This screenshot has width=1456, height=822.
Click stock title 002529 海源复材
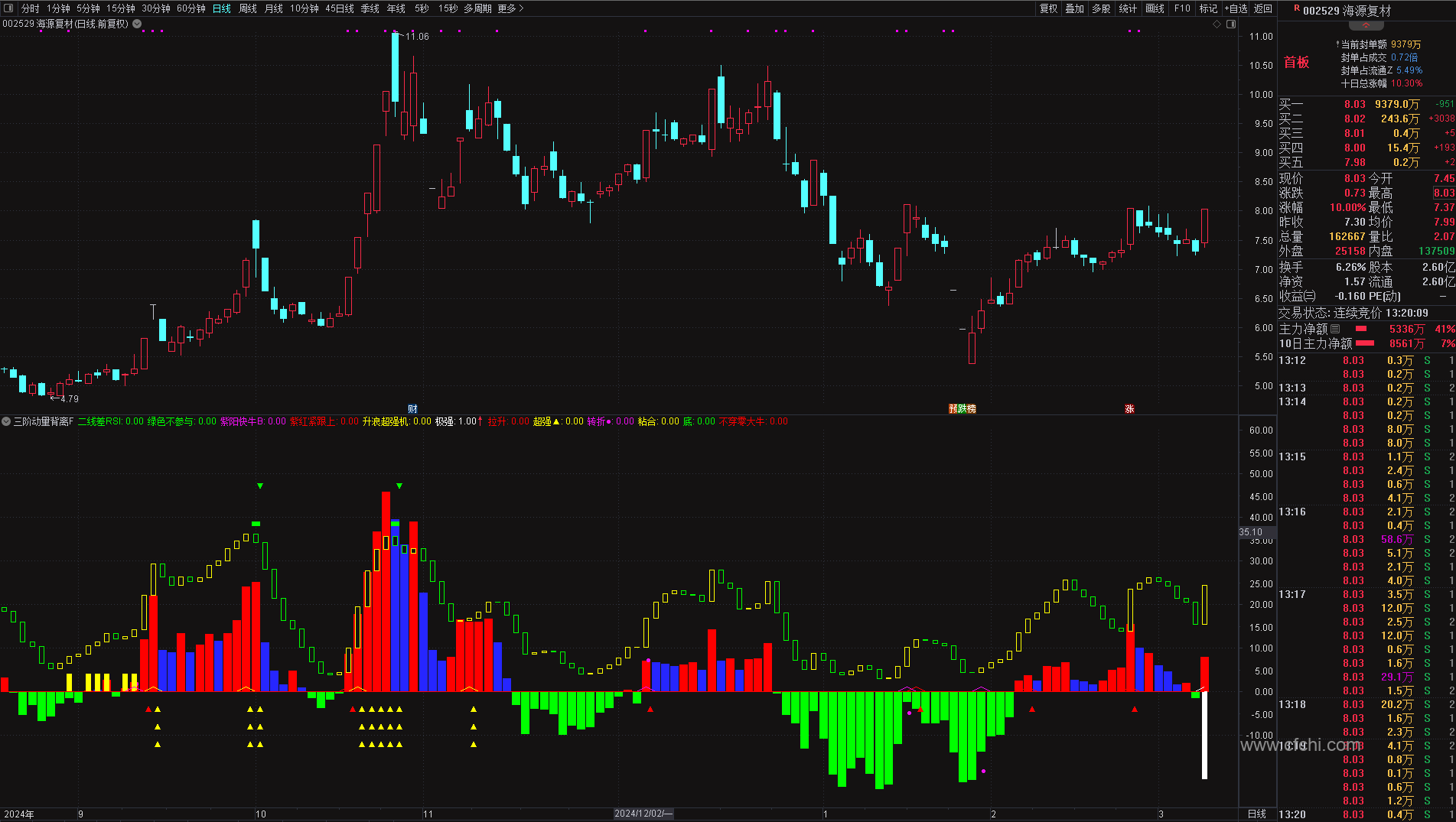(x=1347, y=11)
